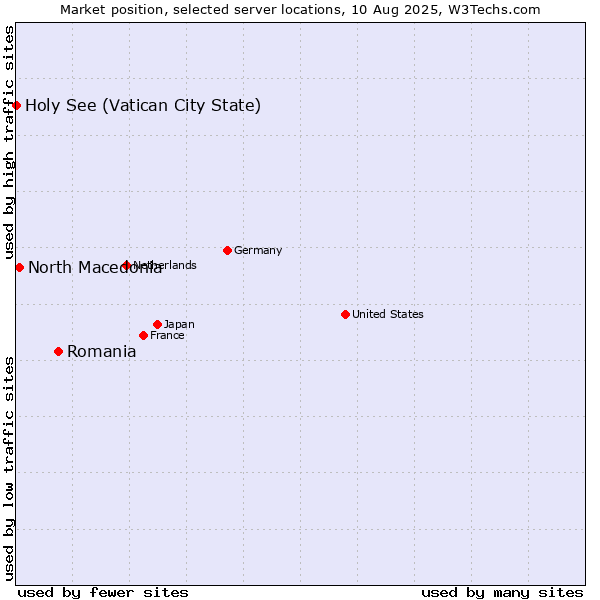Click the 'Japan' label text
Viewport: 600px width, 600px height.
179,325
